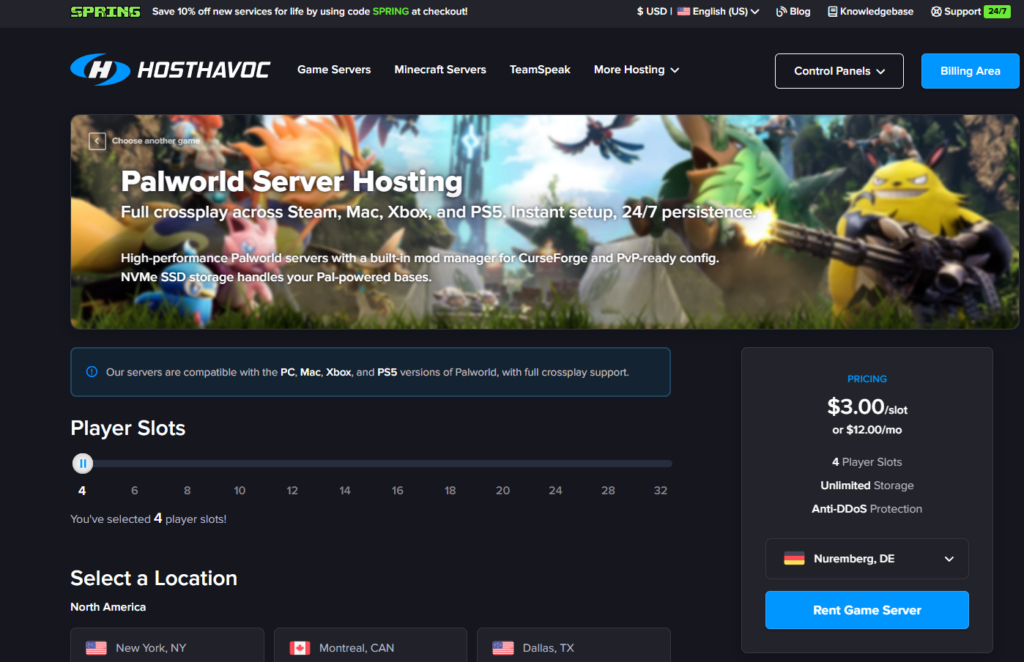Click the US flag beside New York
Viewport: 1024px width, 662px height.
(96, 648)
